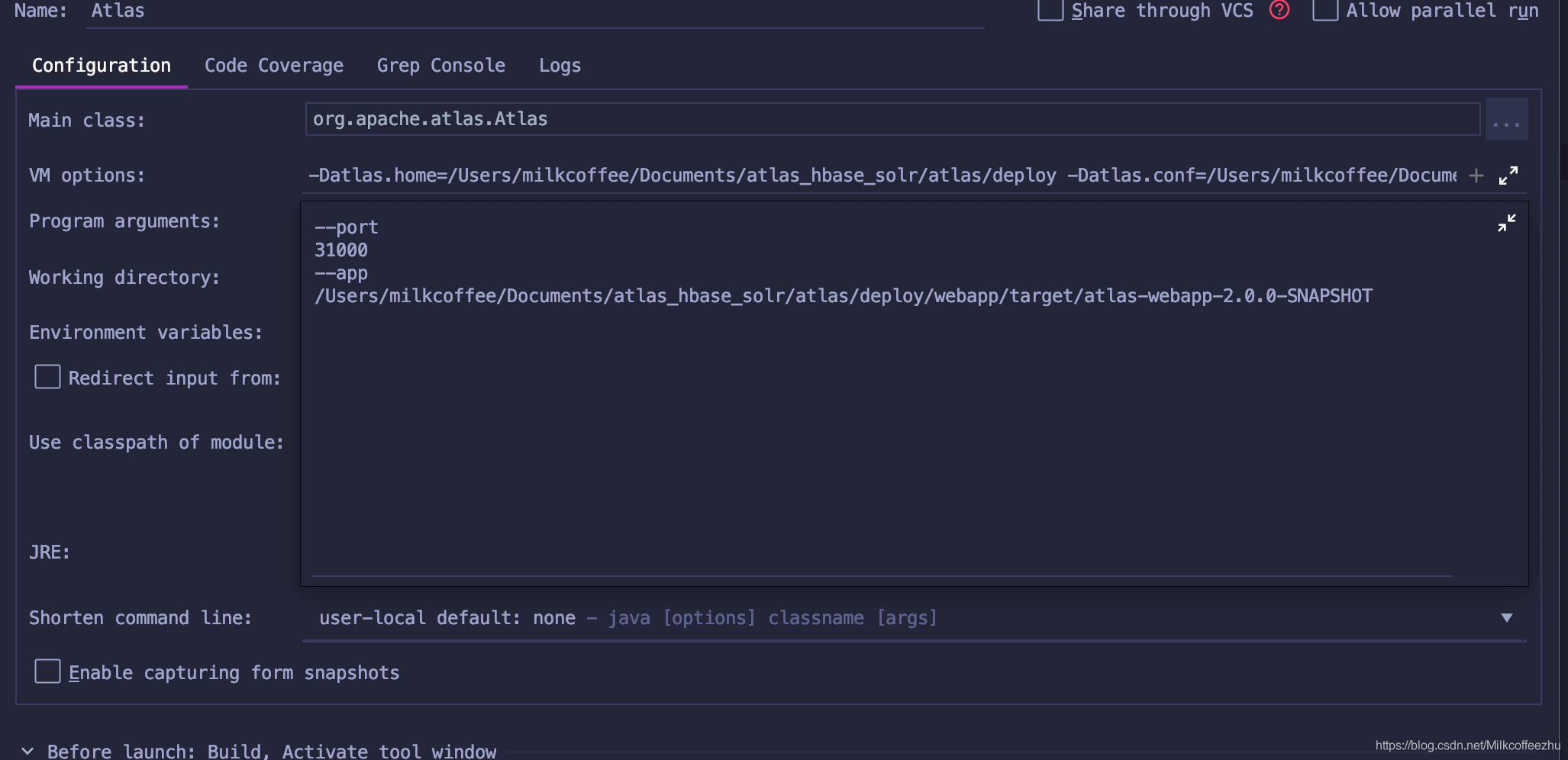1568x760 pixels.
Task: Collapse the Before launch section
Action: click(x=27, y=751)
